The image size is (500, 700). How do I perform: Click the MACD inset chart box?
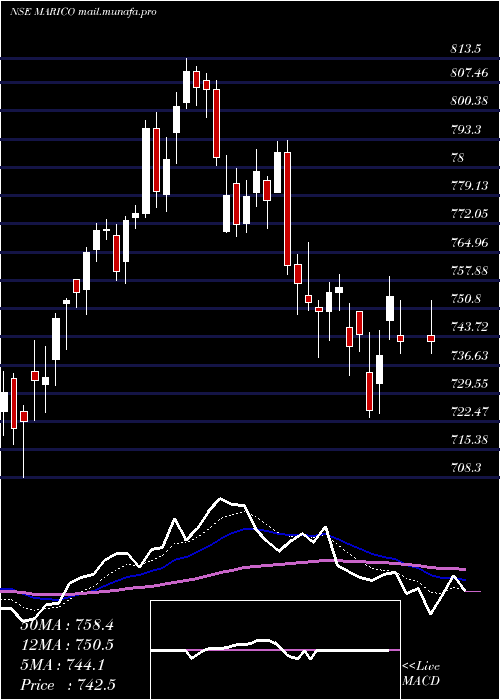point(275,650)
